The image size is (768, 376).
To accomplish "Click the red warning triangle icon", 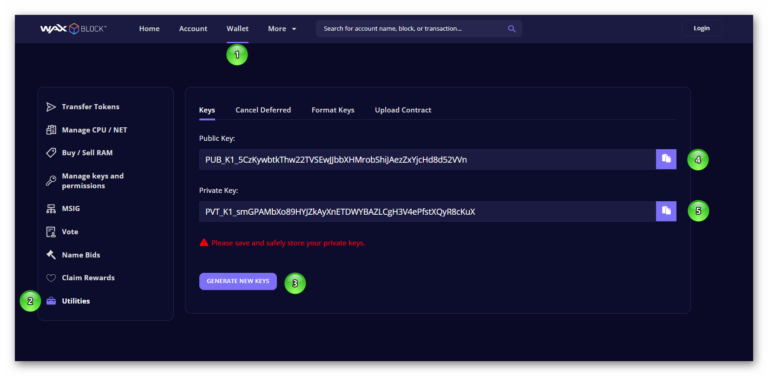I will pyautogui.click(x=204, y=242).
